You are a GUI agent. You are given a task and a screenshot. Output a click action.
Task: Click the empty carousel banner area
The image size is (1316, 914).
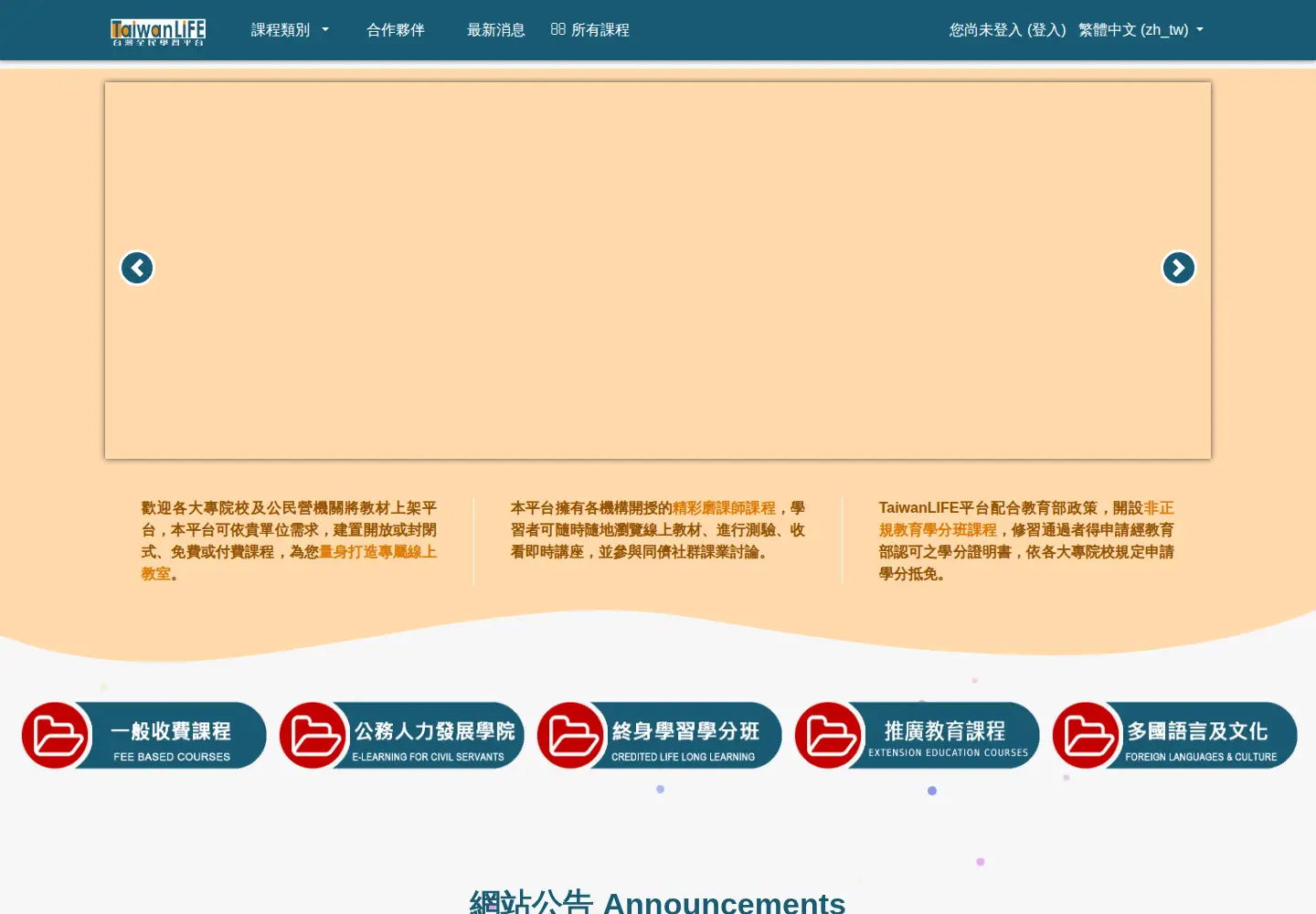658,271
